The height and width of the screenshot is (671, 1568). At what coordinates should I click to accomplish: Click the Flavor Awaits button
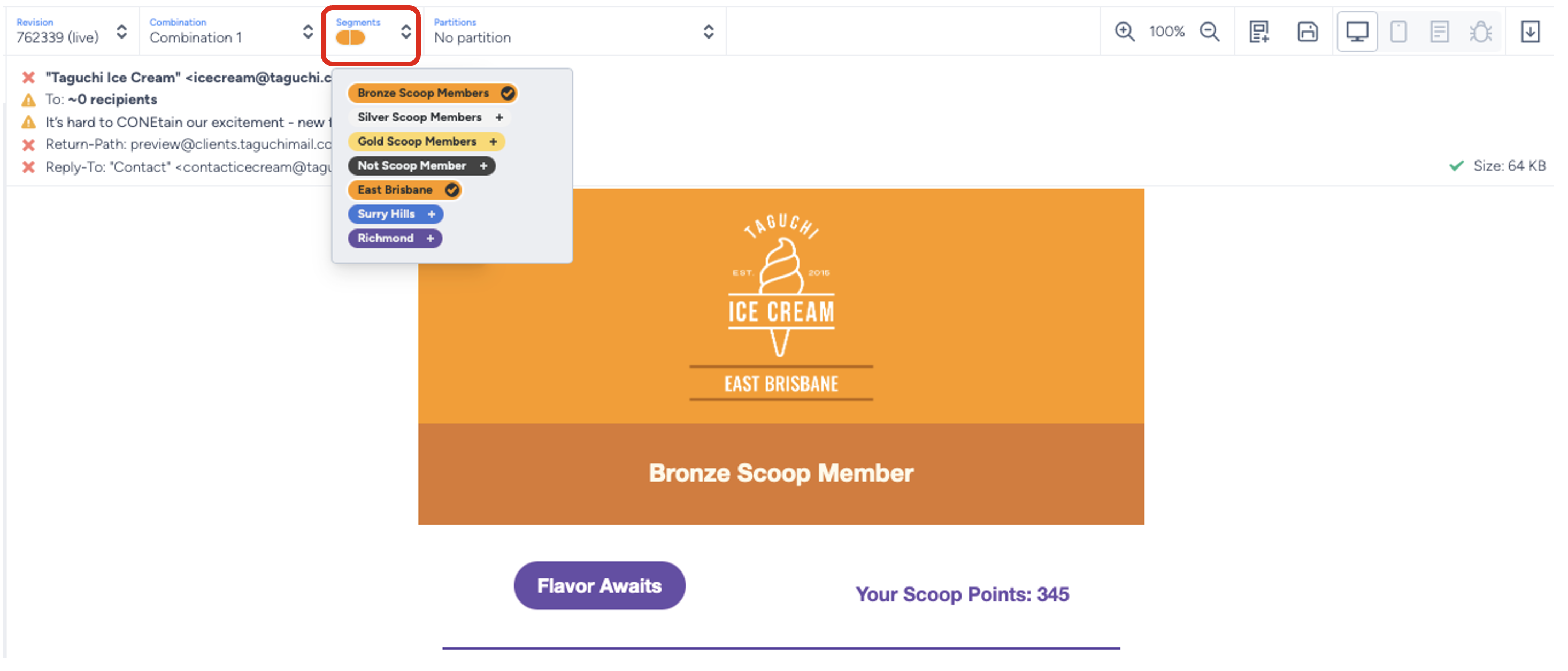tap(599, 586)
